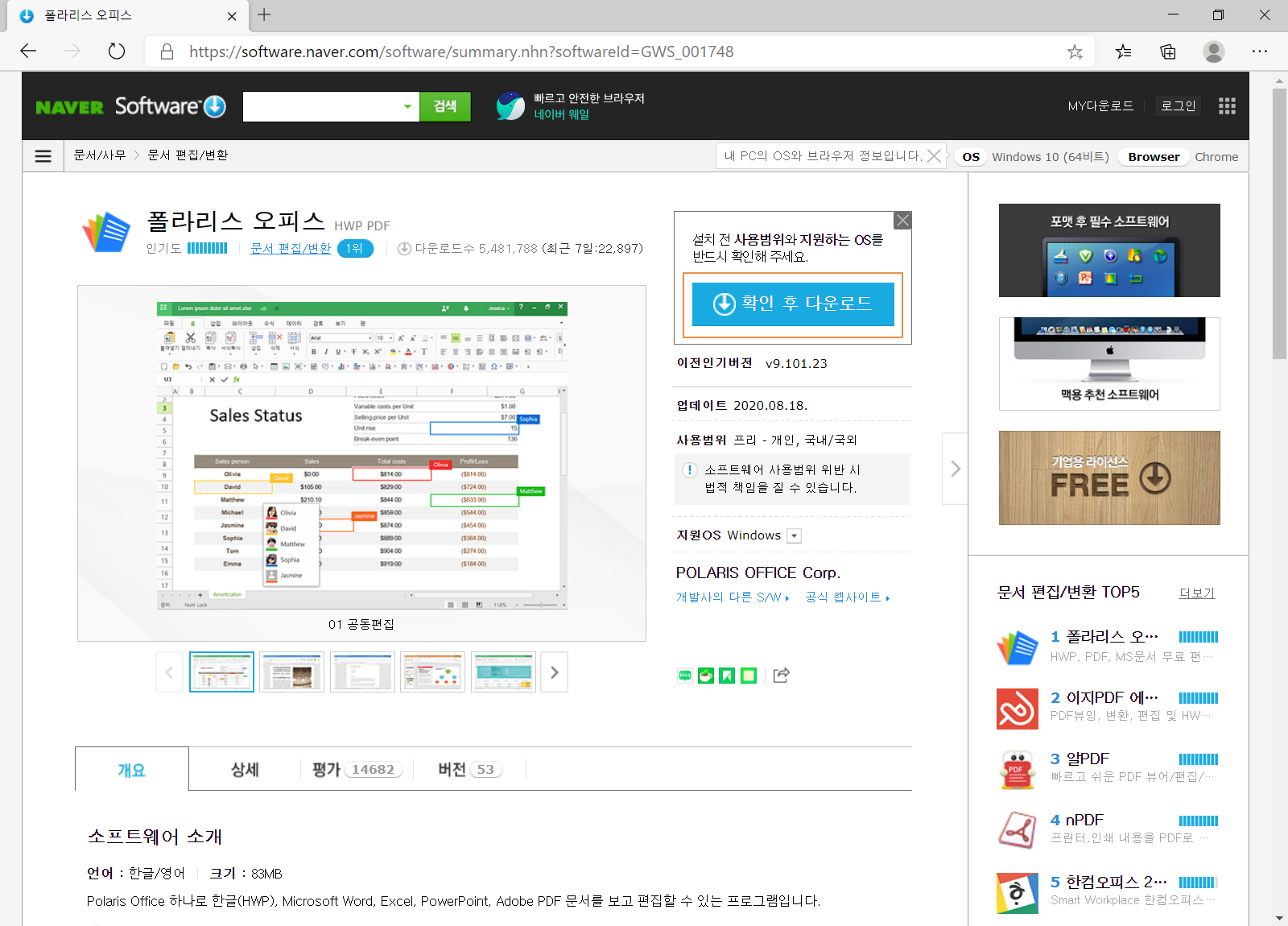
Task: Click the 이지PDF red app icon
Action: tap(1018, 709)
